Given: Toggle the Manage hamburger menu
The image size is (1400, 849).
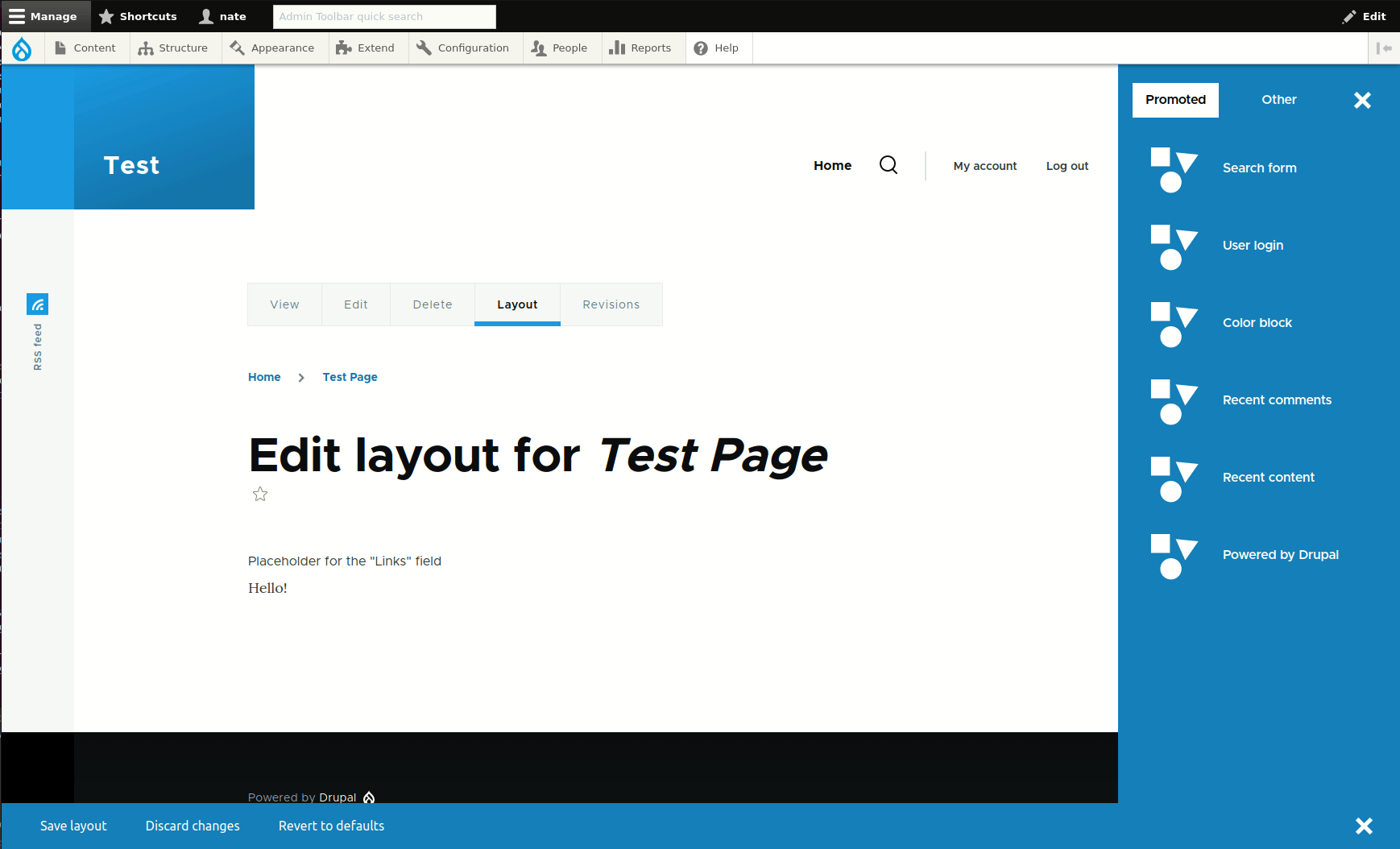Looking at the screenshot, I should tap(44, 16).
